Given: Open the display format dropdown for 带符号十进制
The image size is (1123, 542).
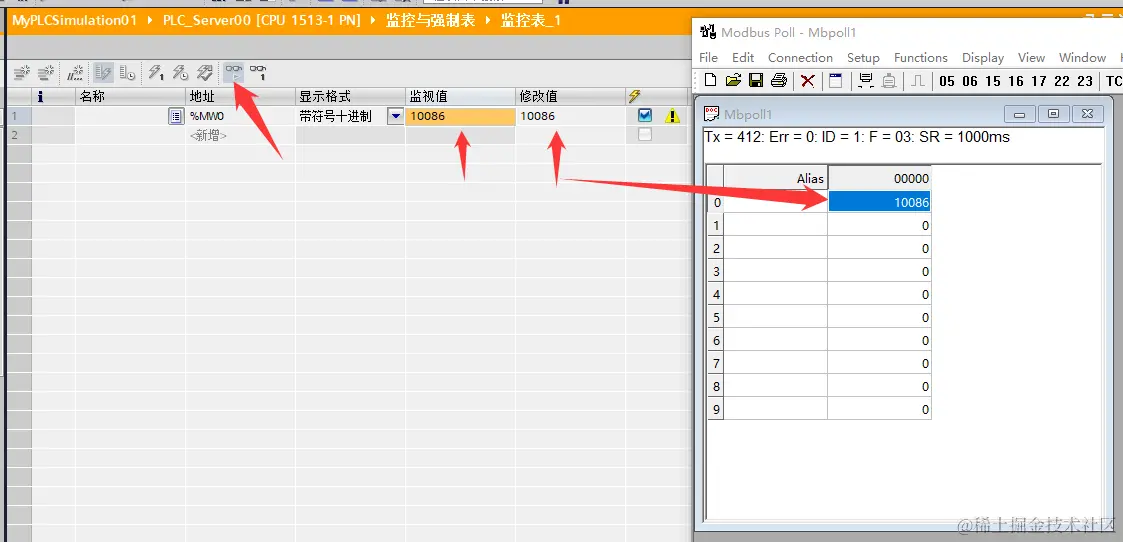Looking at the screenshot, I should (395, 116).
